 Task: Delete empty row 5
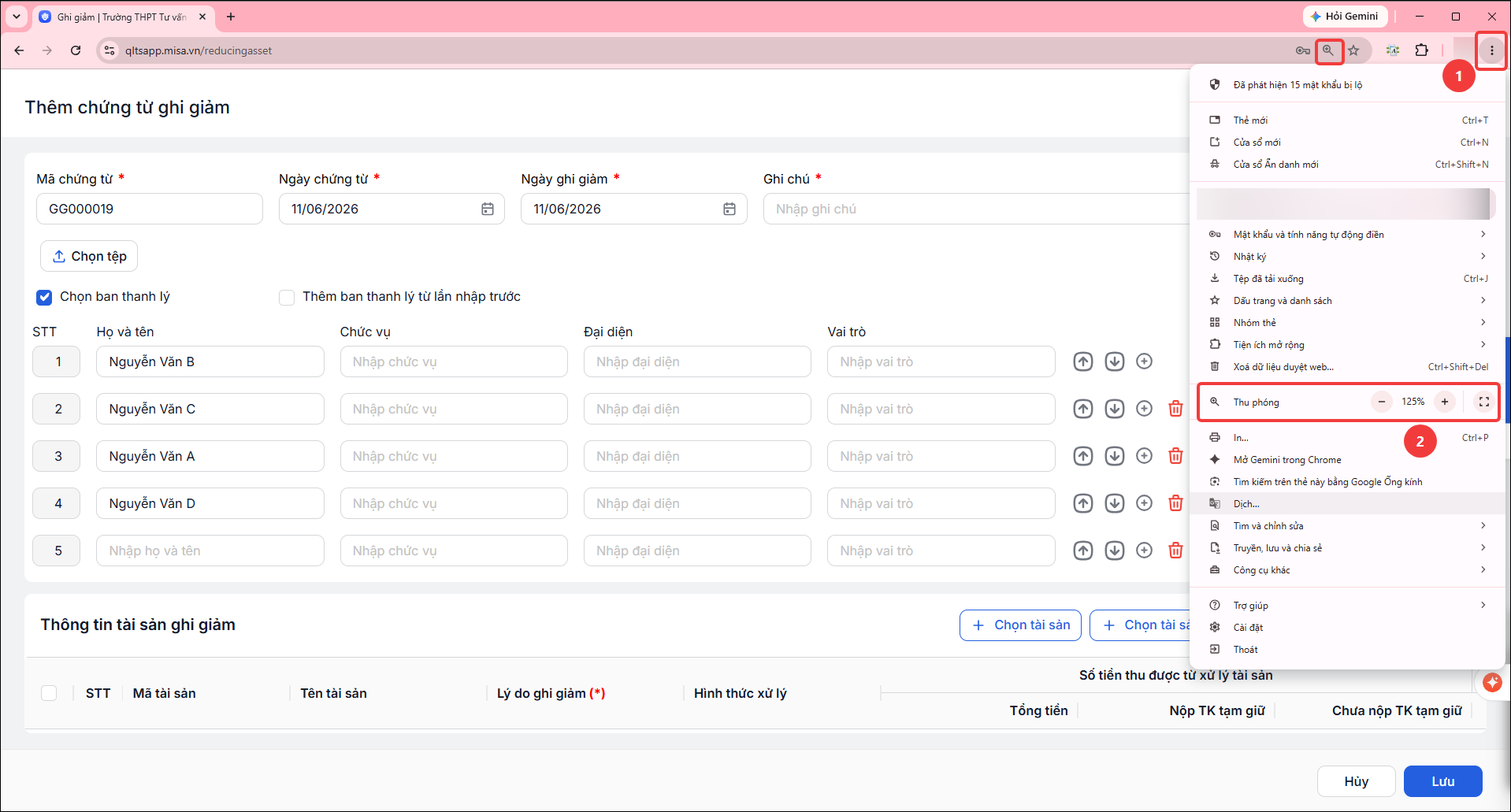pos(1175,551)
